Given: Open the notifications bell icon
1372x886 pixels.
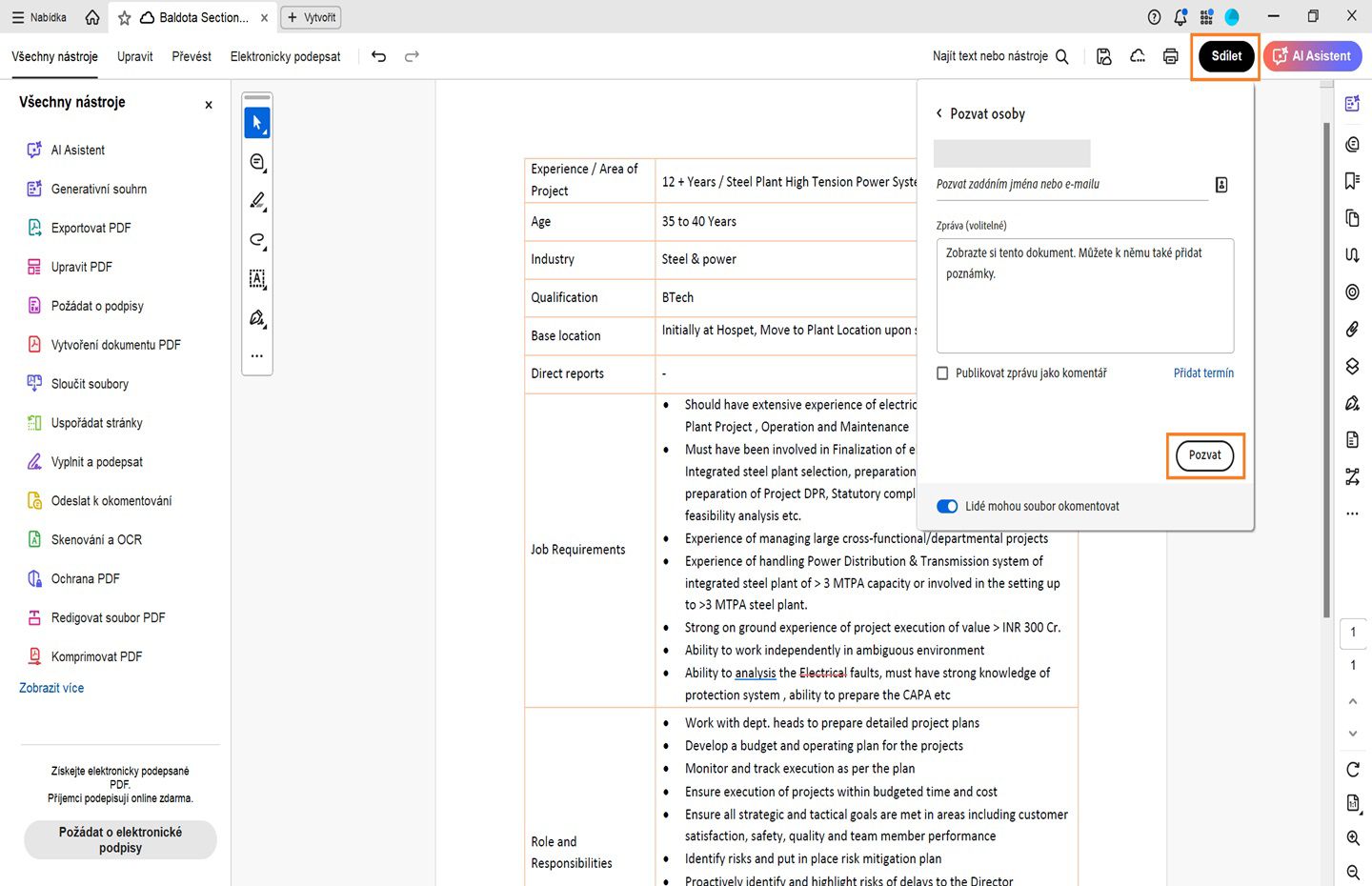Looking at the screenshot, I should click(x=1180, y=17).
